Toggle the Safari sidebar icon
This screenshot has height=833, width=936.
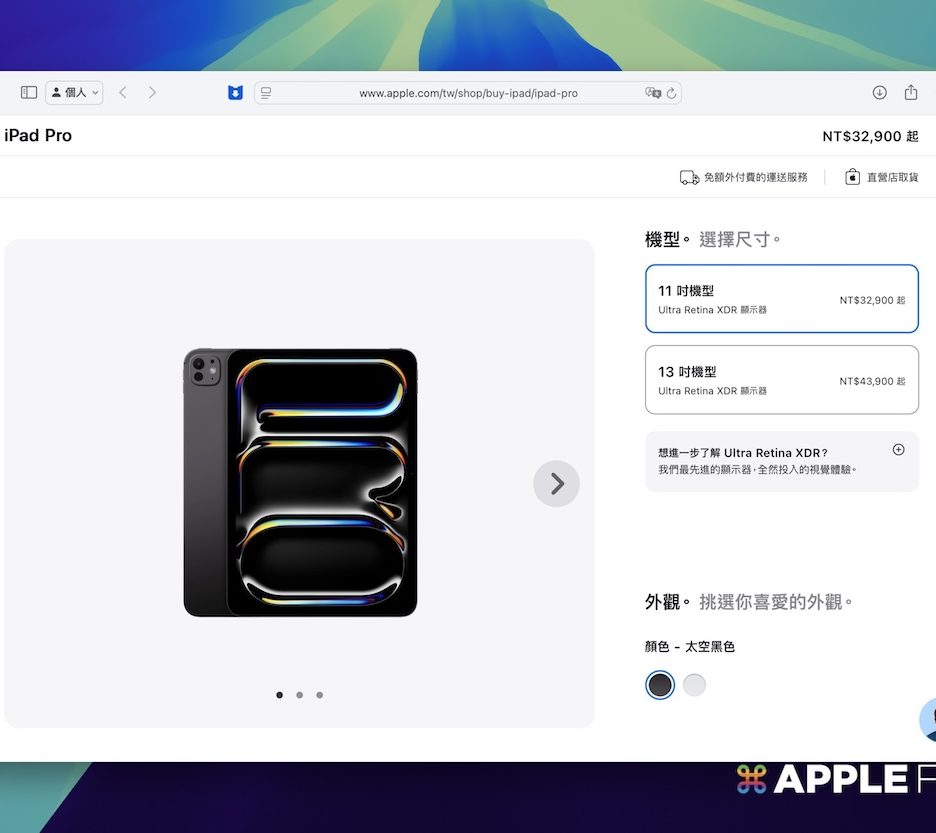(29, 93)
